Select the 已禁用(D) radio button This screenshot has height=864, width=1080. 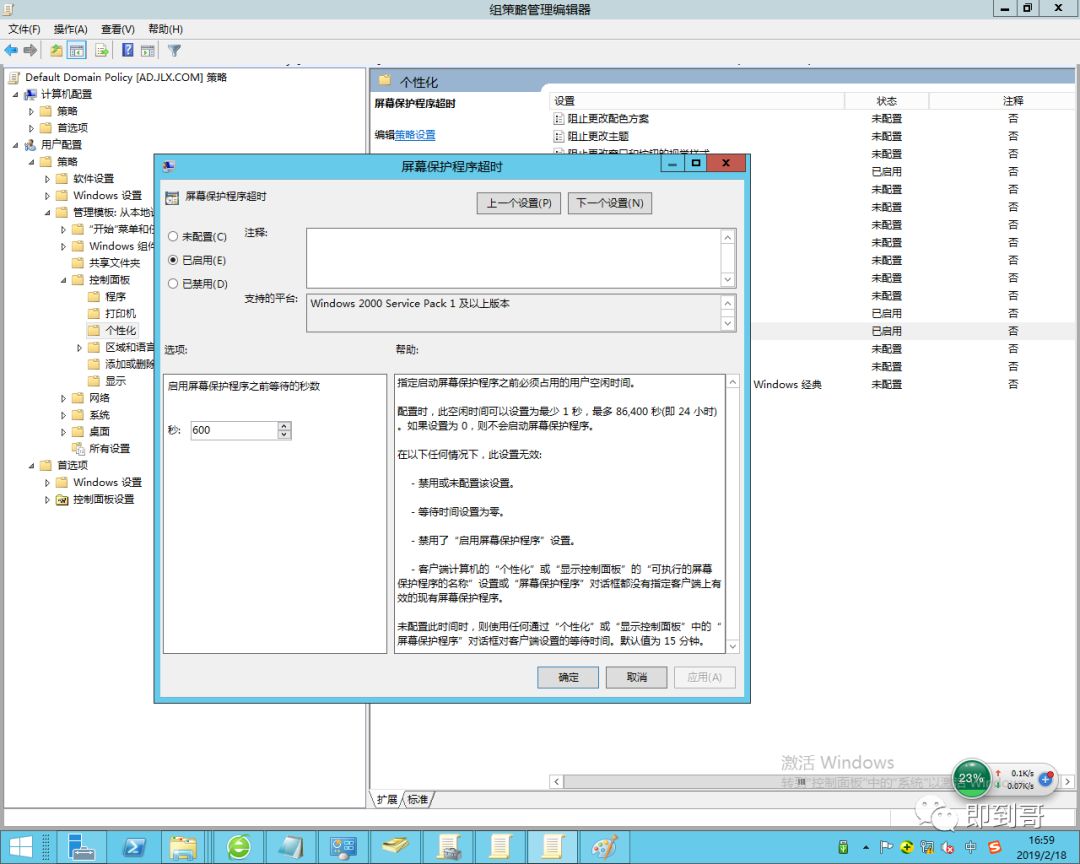coord(173,283)
